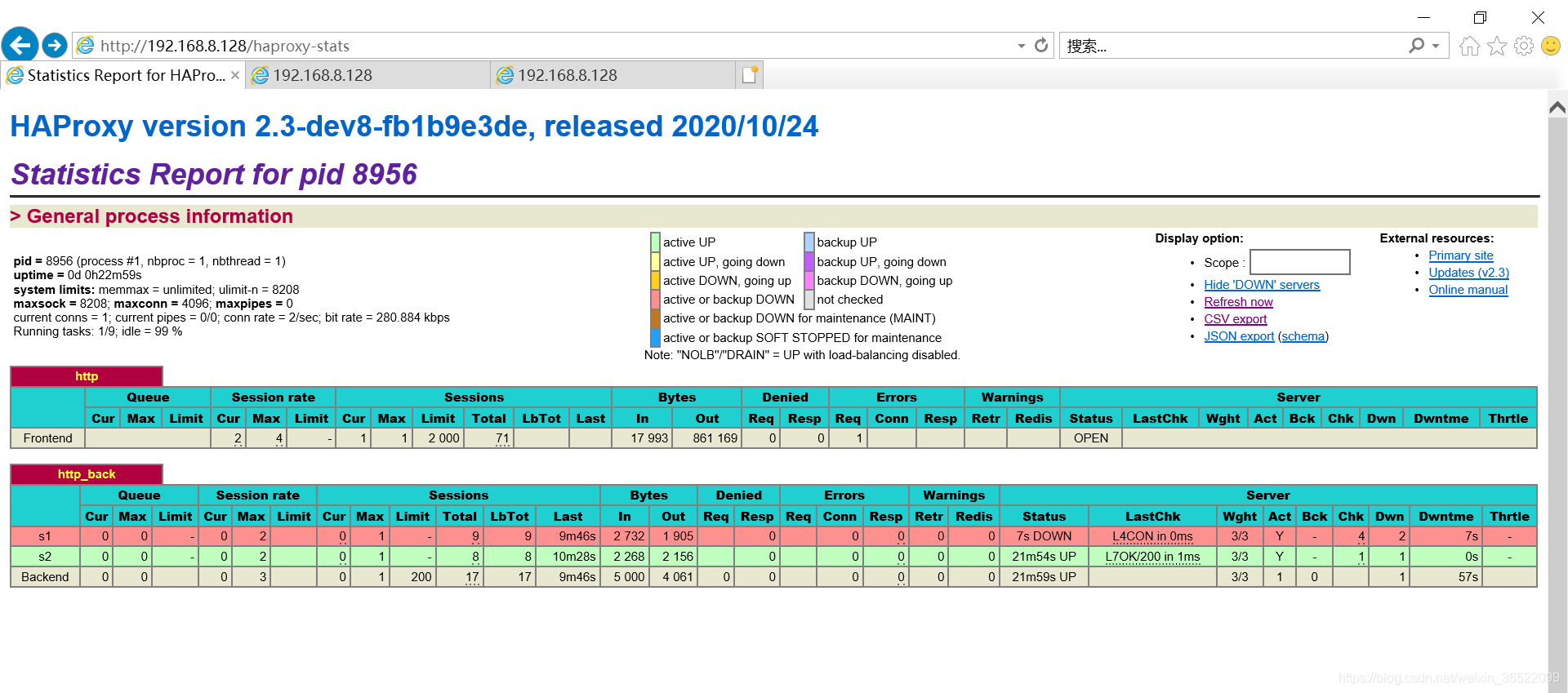Restore down the browser window
The height and width of the screenshot is (693, 1568).
coord(1480,17)
